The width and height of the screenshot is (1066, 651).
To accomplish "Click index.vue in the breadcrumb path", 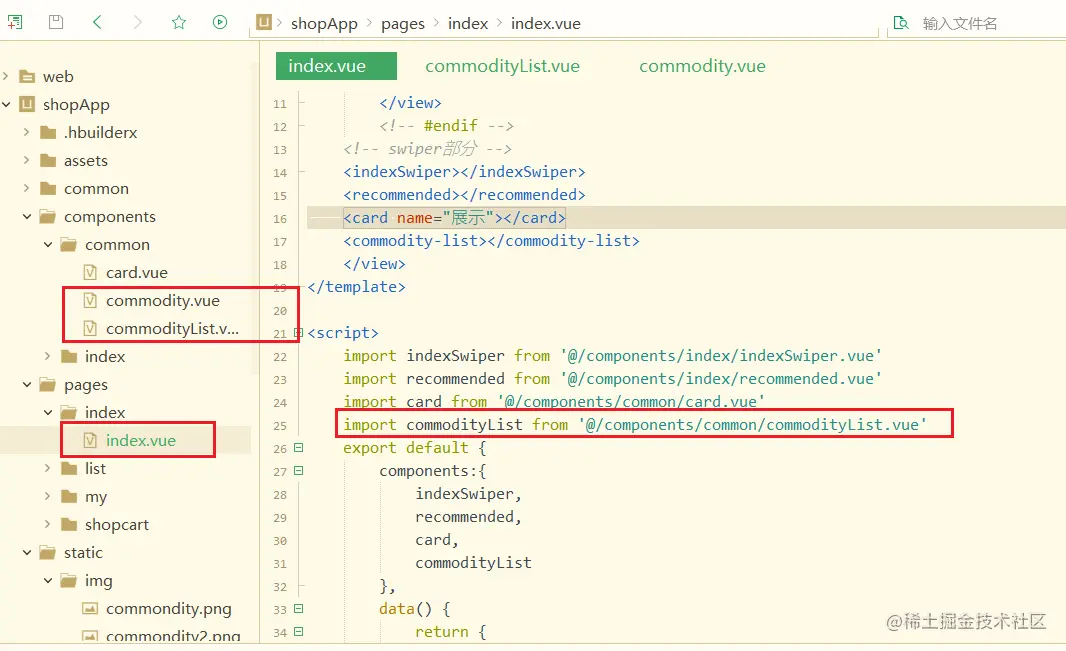I will (x=546, y=24).
